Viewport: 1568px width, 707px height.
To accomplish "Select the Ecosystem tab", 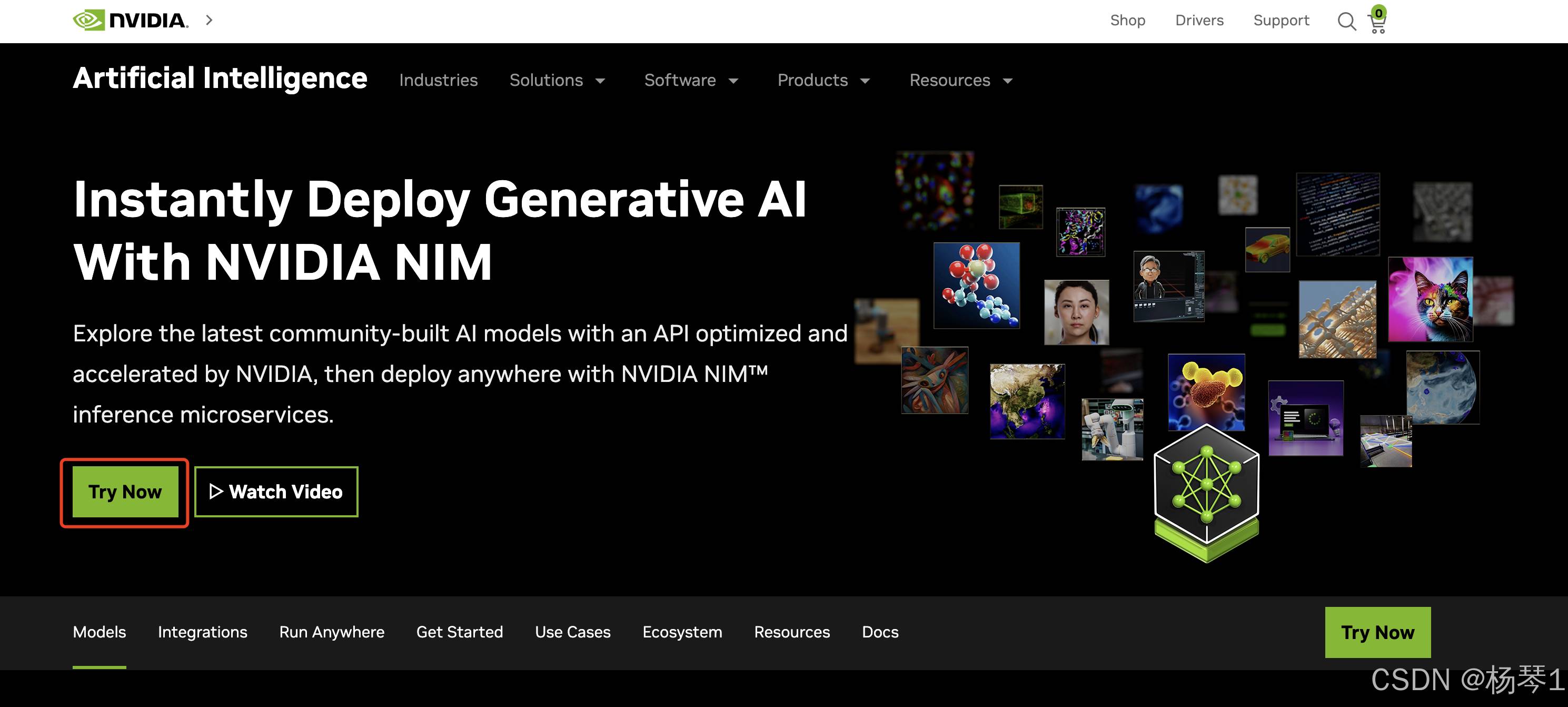I will tap(682, 632).
